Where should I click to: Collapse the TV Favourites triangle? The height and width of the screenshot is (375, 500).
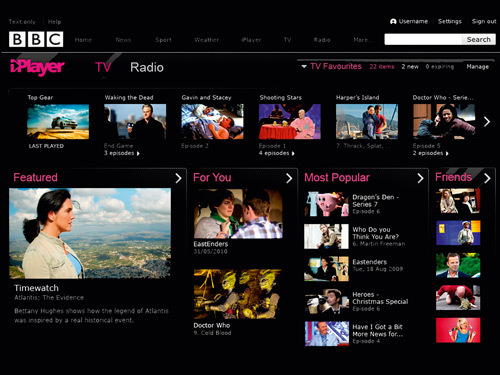304,67
